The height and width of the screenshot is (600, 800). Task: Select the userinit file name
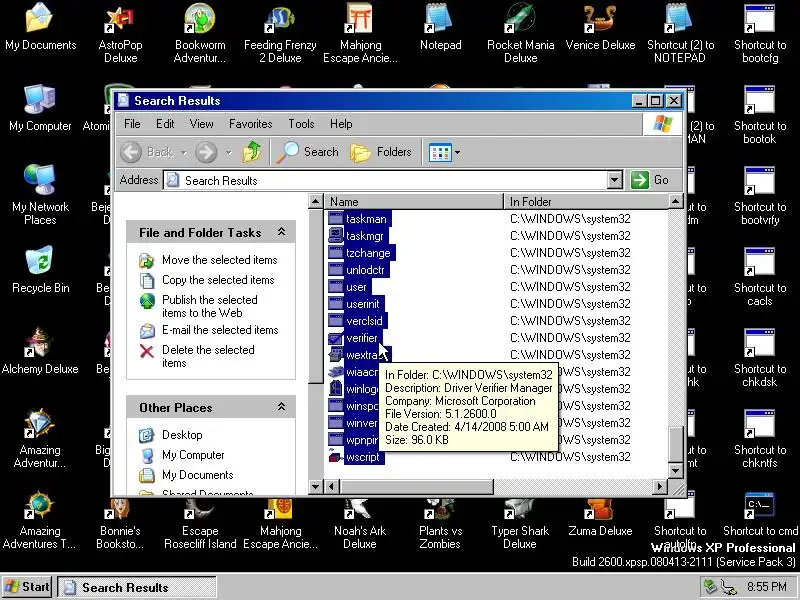(363, 304)
